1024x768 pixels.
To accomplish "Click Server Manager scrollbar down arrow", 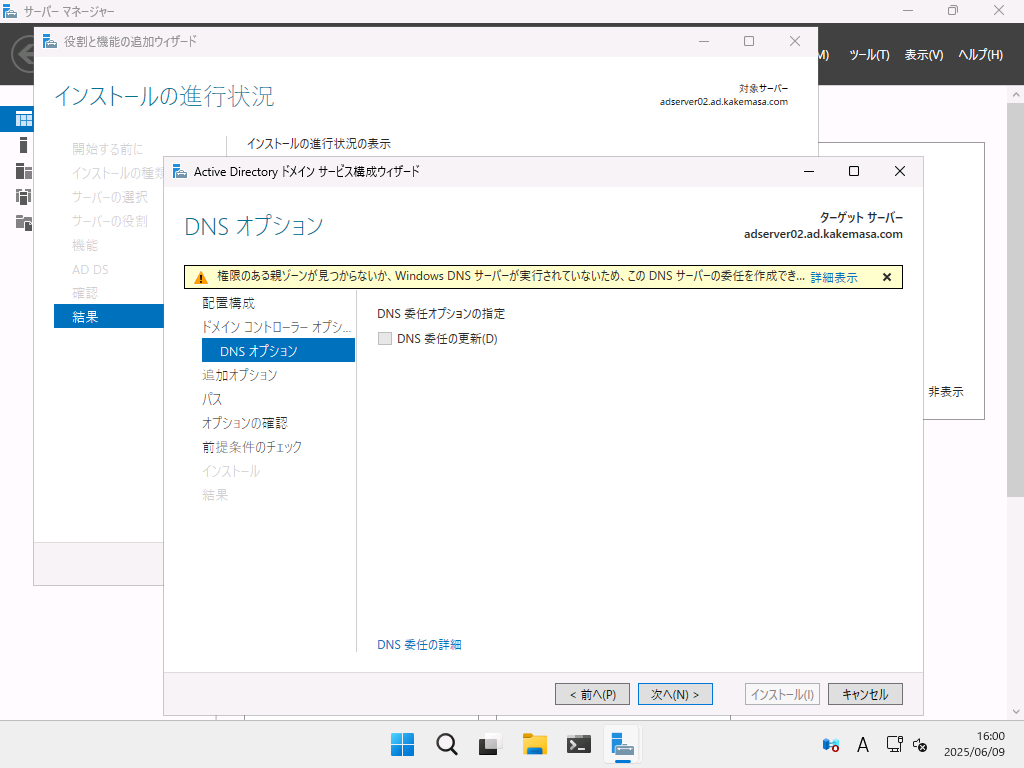I will (x=1016, y=711).
